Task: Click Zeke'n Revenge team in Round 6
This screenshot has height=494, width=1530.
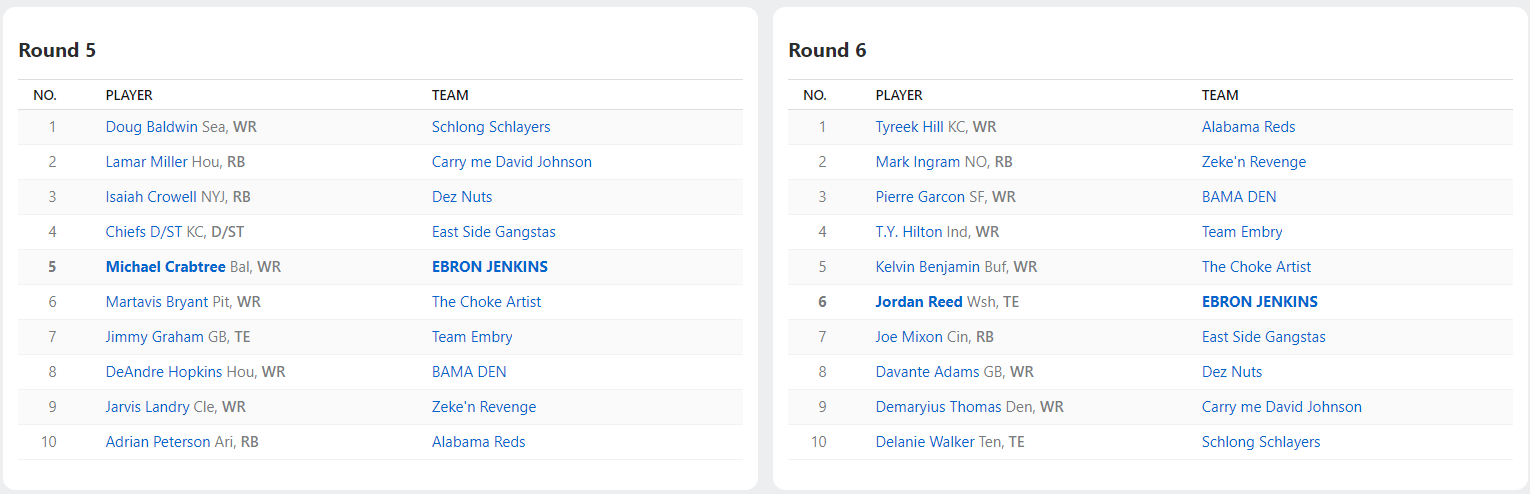Action: [1253, 162]
